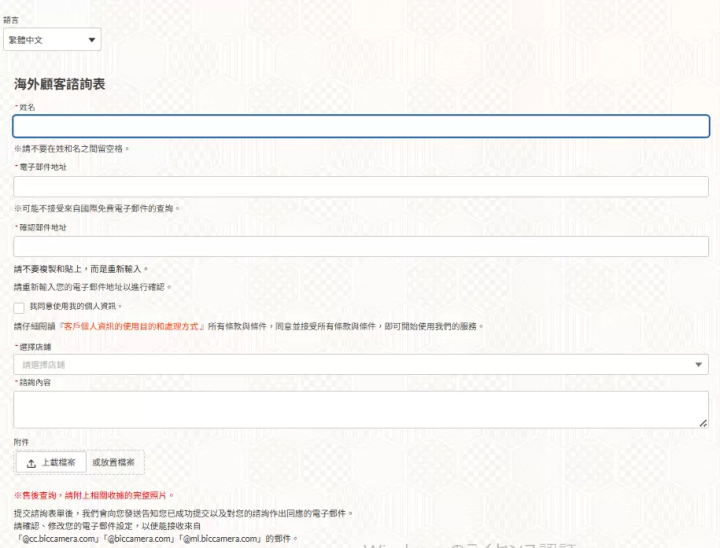Click the arrow on the language selector
This screenshot has width=720, height=548.
pyautogui.click(x=92, y=40)
